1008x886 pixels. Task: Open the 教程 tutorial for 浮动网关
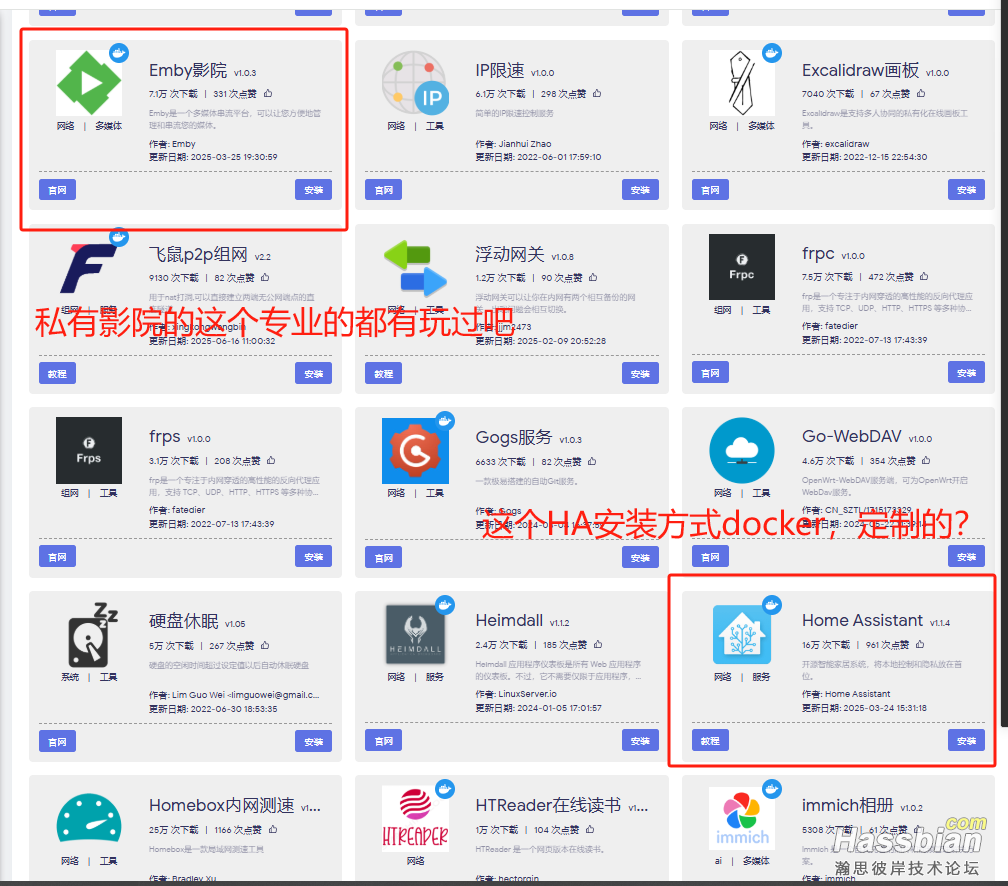tap(384, 374)
